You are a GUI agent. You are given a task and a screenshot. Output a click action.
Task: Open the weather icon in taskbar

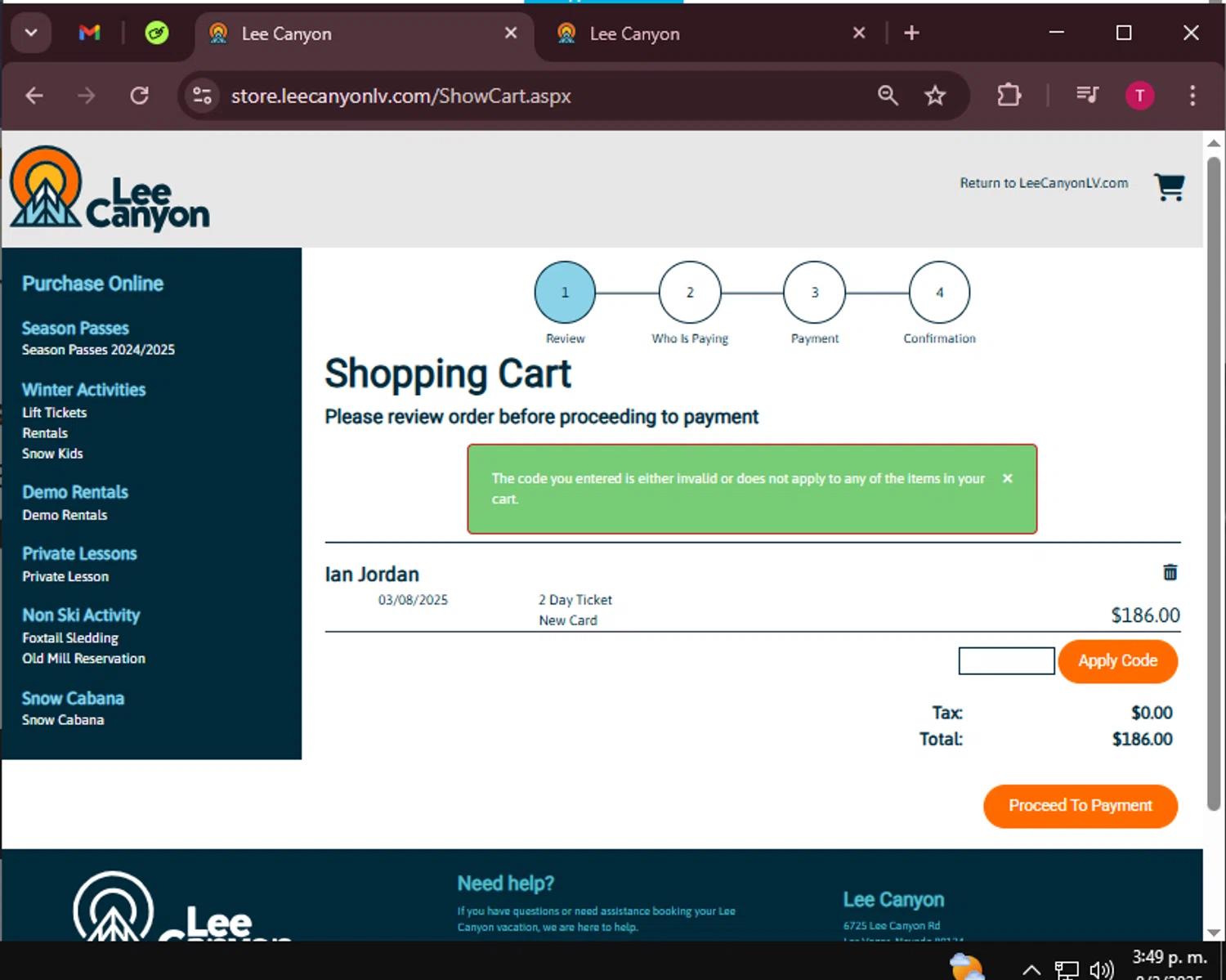[967, 967]
